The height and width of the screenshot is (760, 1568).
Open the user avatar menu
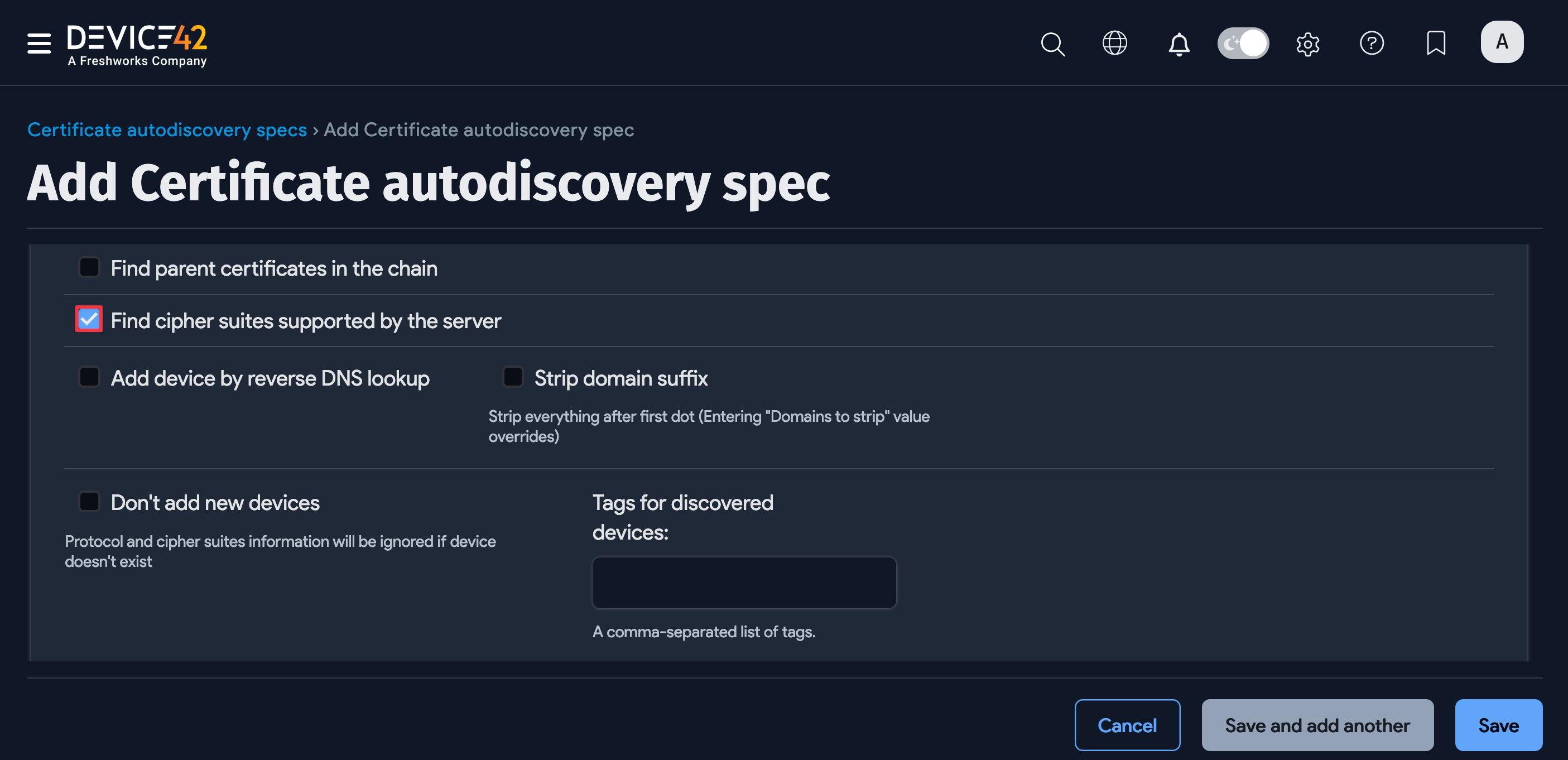click(x=1501, y=41)
